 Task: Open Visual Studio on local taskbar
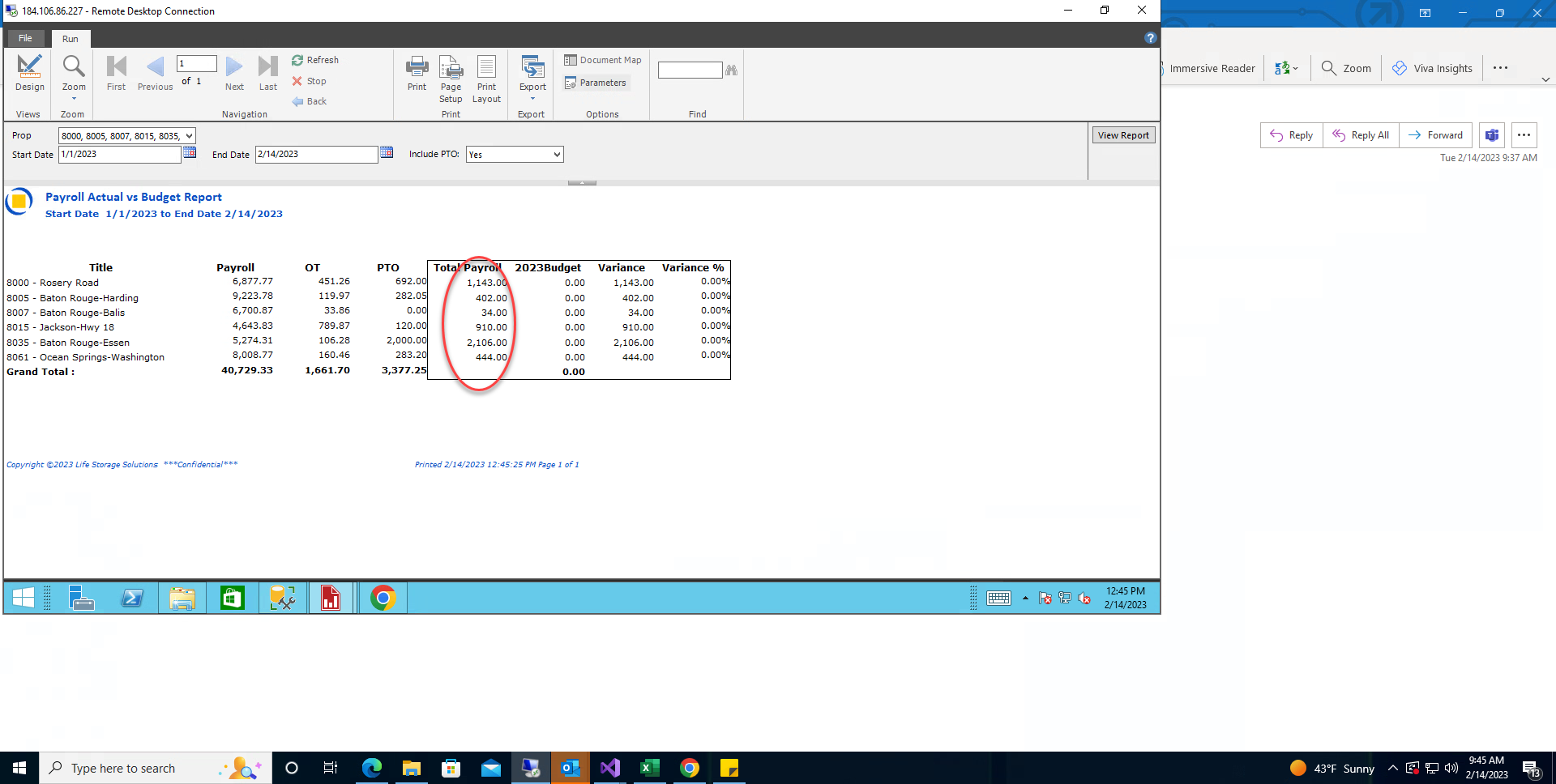[610, 768]
